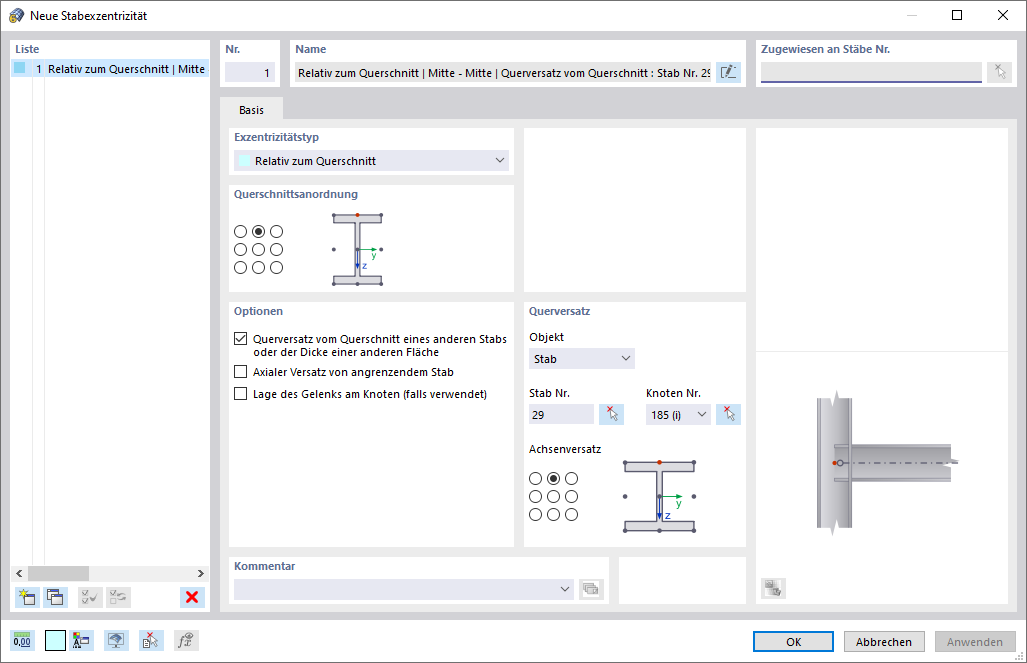Select top-left Querschnittsanordnung radio
This screenshot has height=663, width=1027.
tap(240, 231)
